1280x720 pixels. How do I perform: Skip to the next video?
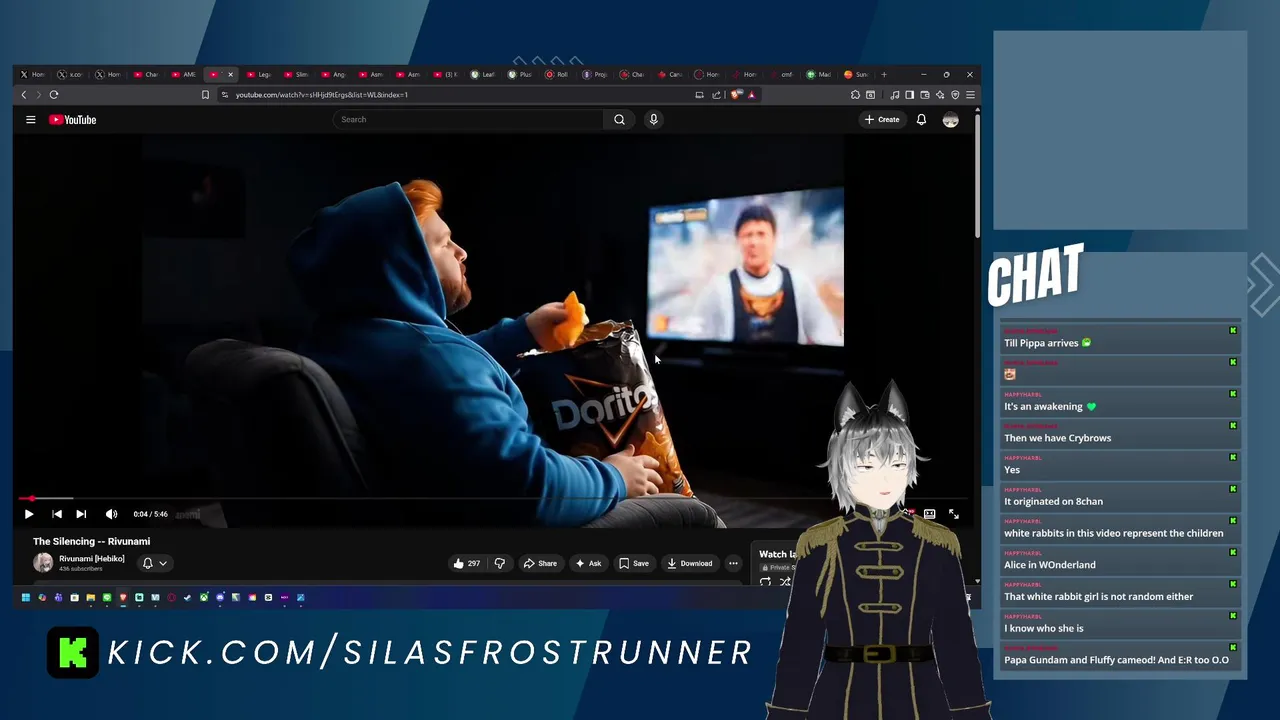pyautogui.click(x=81, y=514)
